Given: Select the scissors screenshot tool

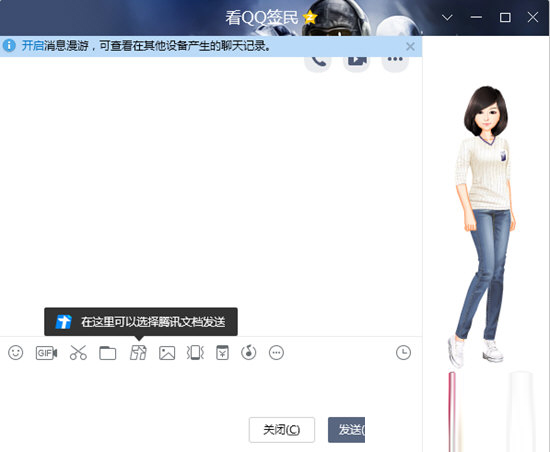Looking at the screenshot, I should 78,353.
